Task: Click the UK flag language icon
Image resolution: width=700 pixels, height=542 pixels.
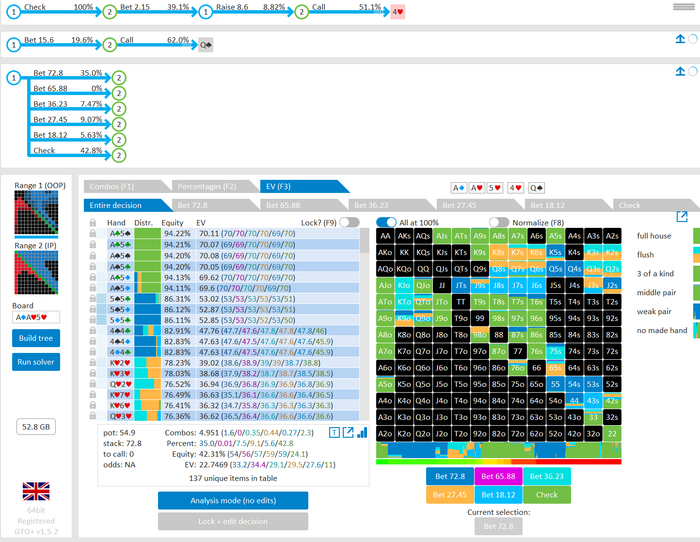Action: pyautogui.click(x=36, y=491)
